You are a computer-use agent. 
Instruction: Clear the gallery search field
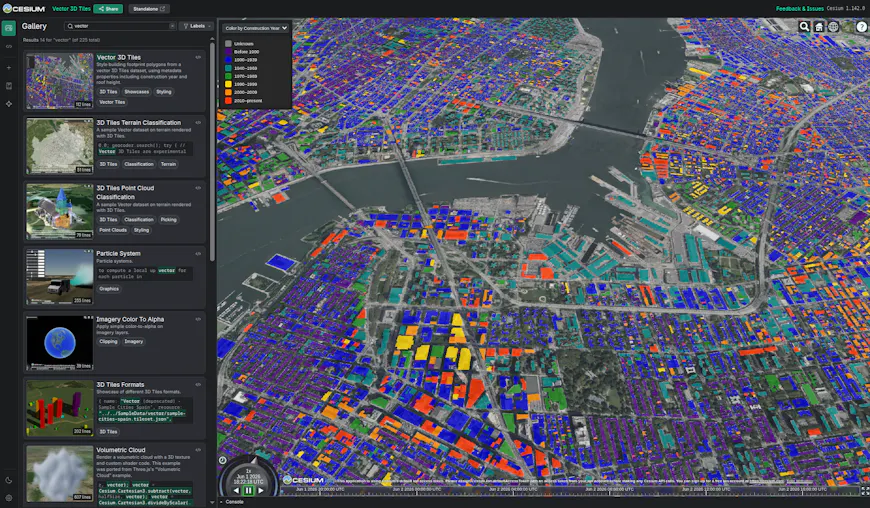click(172, 26)
